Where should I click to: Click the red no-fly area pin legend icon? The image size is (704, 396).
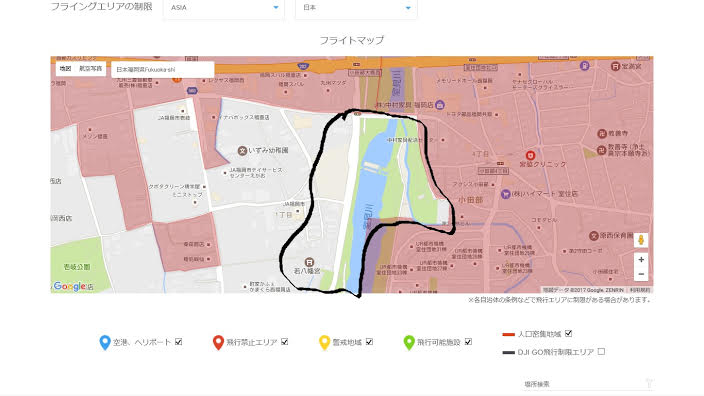[x=218, y=343]
